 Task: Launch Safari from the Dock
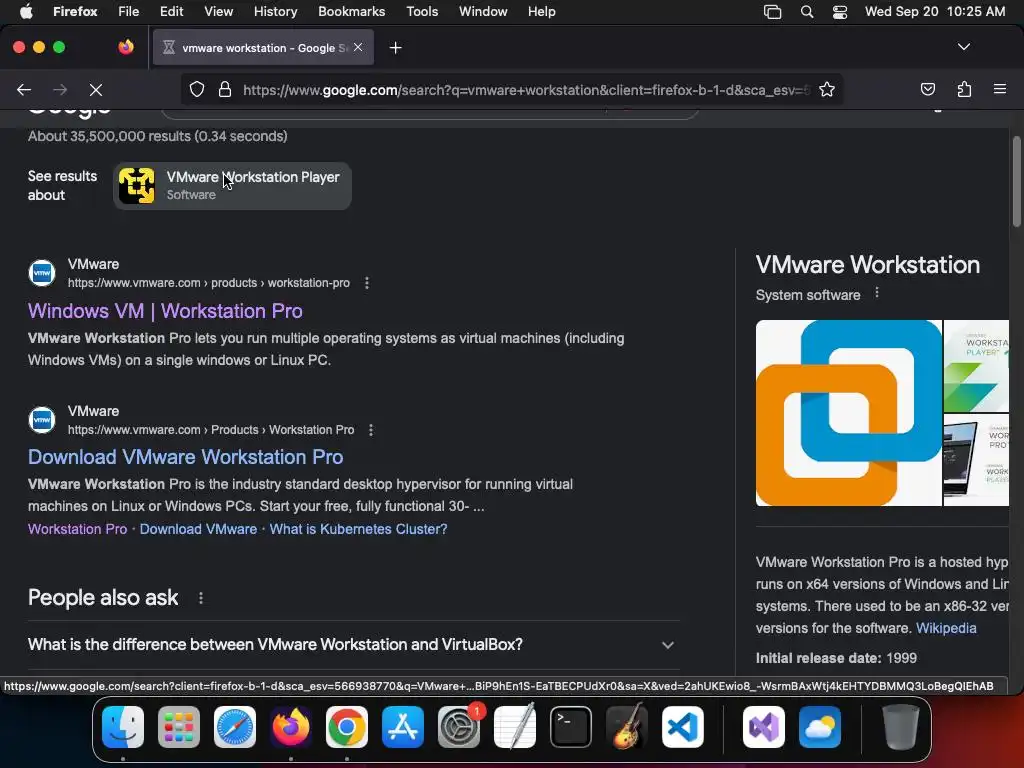coord(234,727)
